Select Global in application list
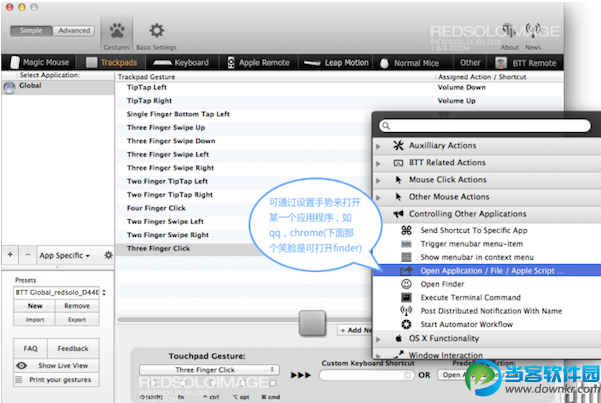The width and height of the screenshot is (601, 403). point(58,87)
